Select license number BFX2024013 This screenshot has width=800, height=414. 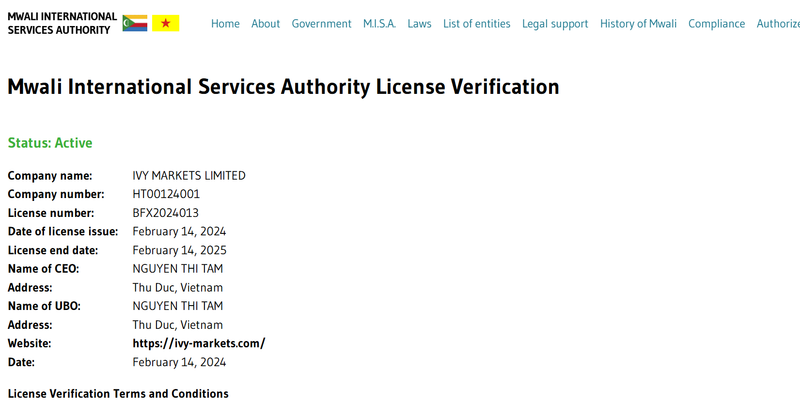(x=165, y=213)
